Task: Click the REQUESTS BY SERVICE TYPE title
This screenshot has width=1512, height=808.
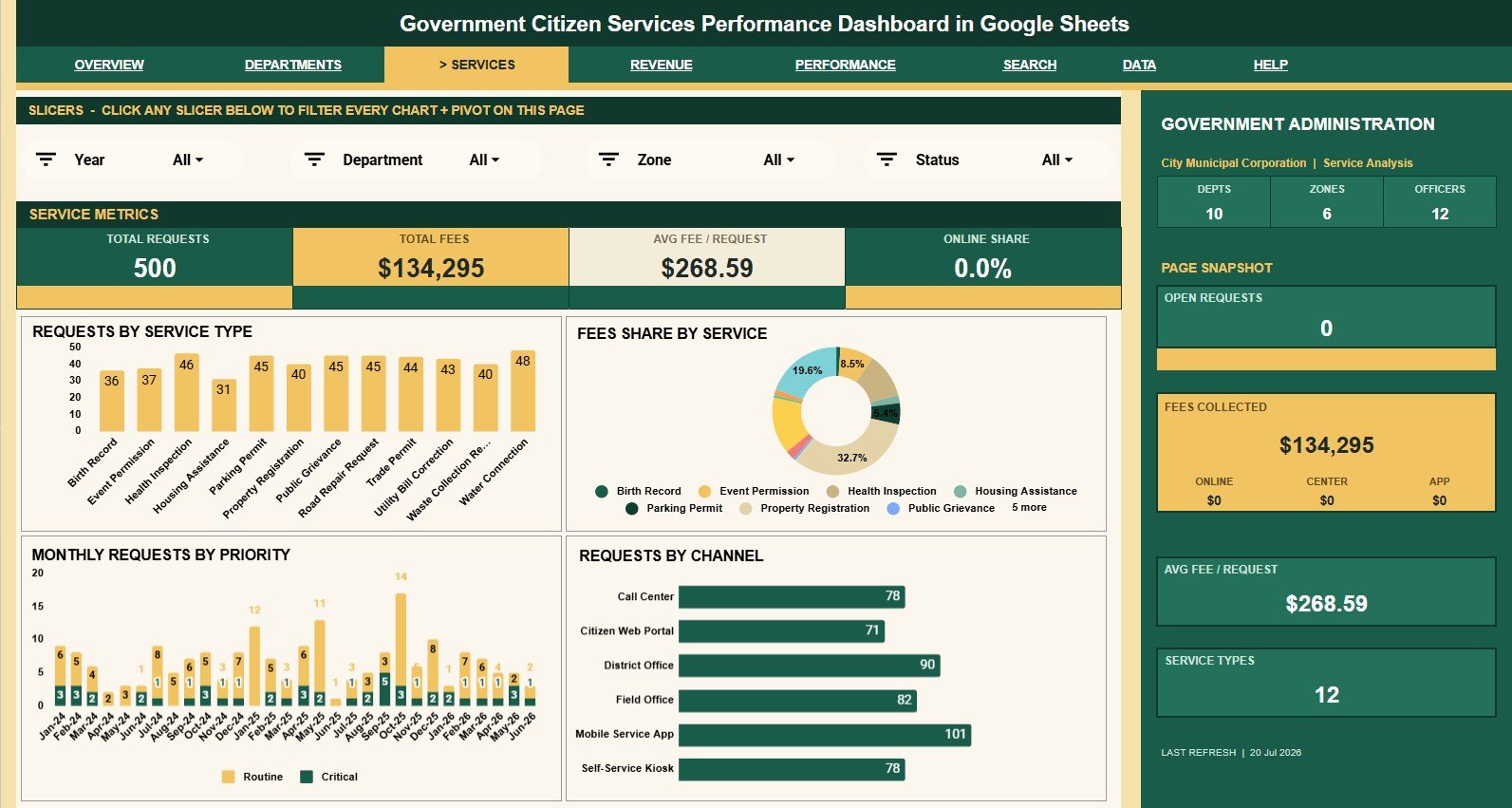Action: (x=142, y=331)
